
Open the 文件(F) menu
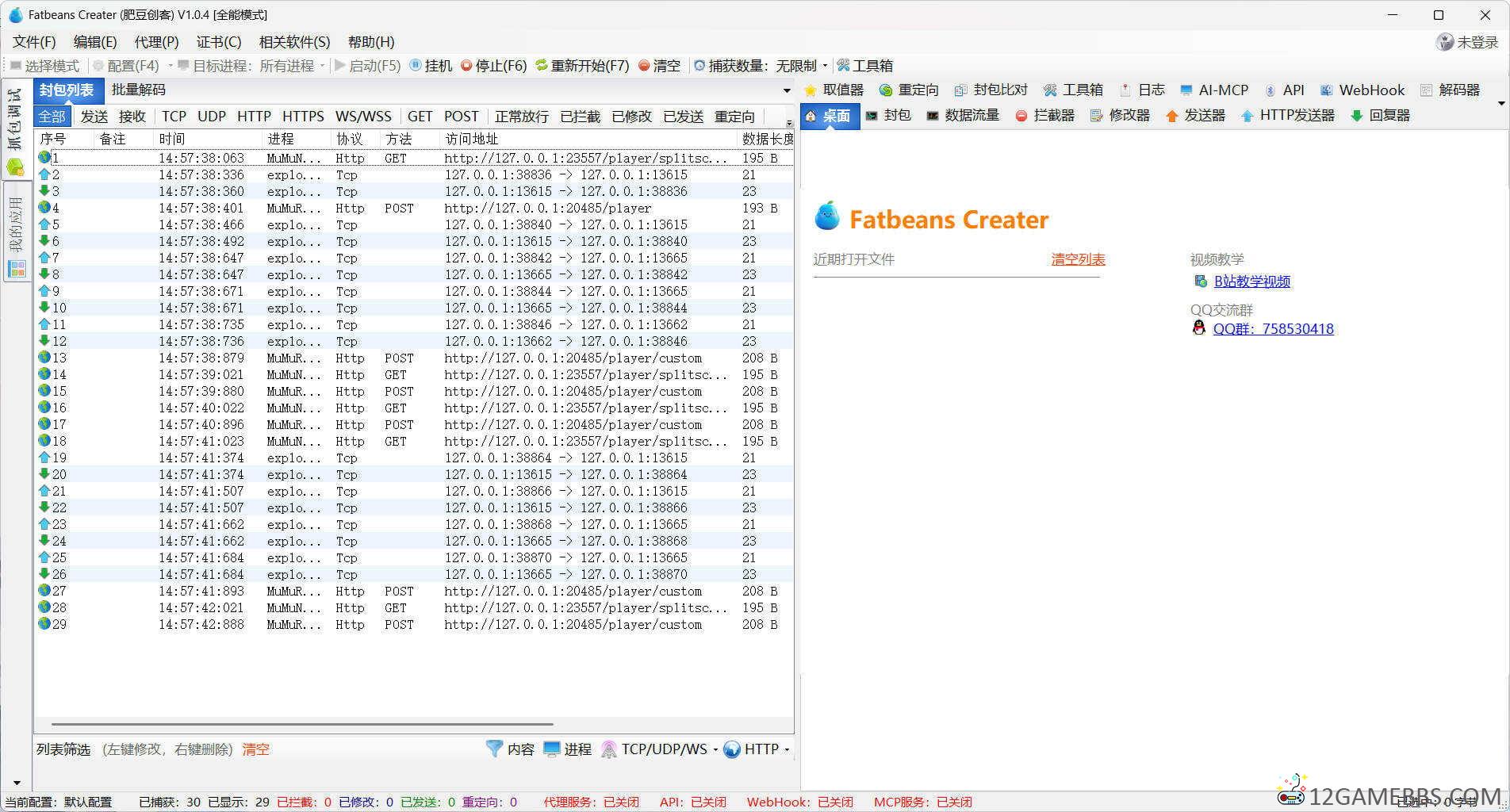[34, 42]
